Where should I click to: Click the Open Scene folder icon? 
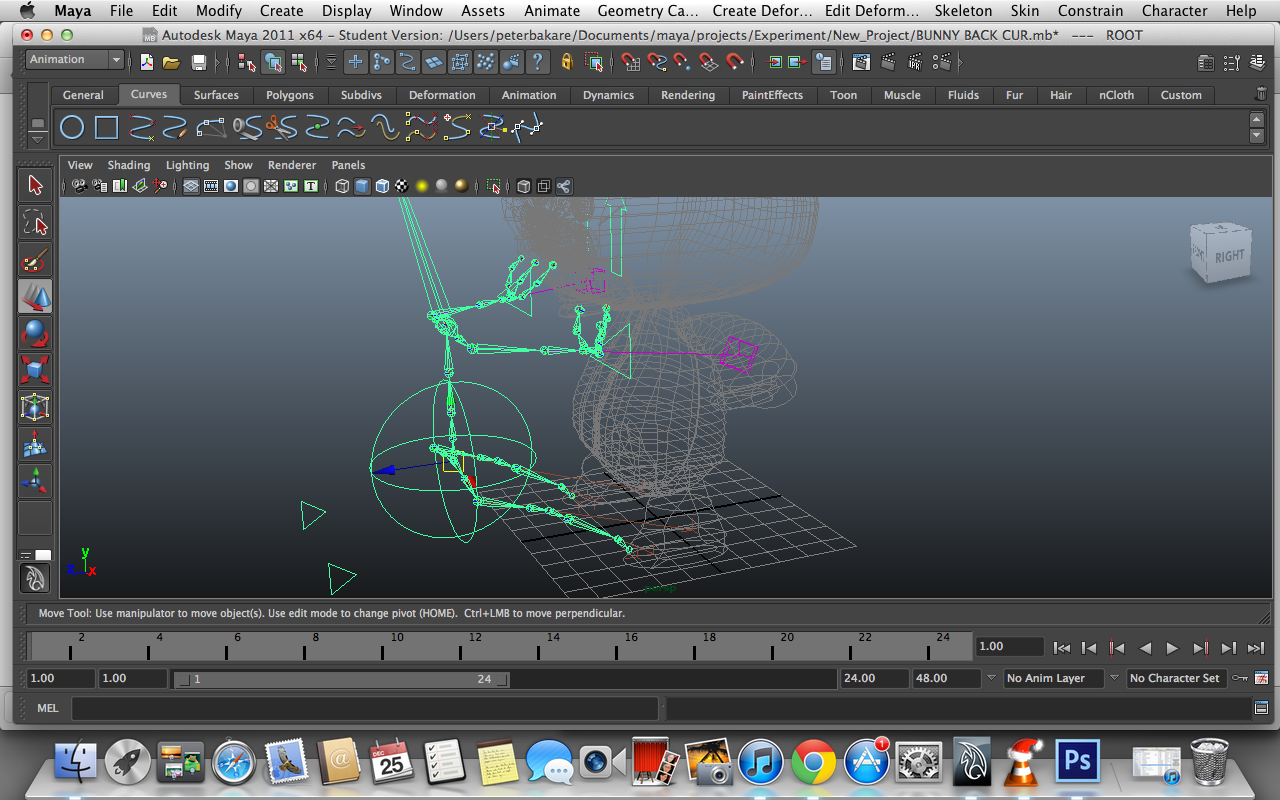pyautogui.click(x=171, y=62)
